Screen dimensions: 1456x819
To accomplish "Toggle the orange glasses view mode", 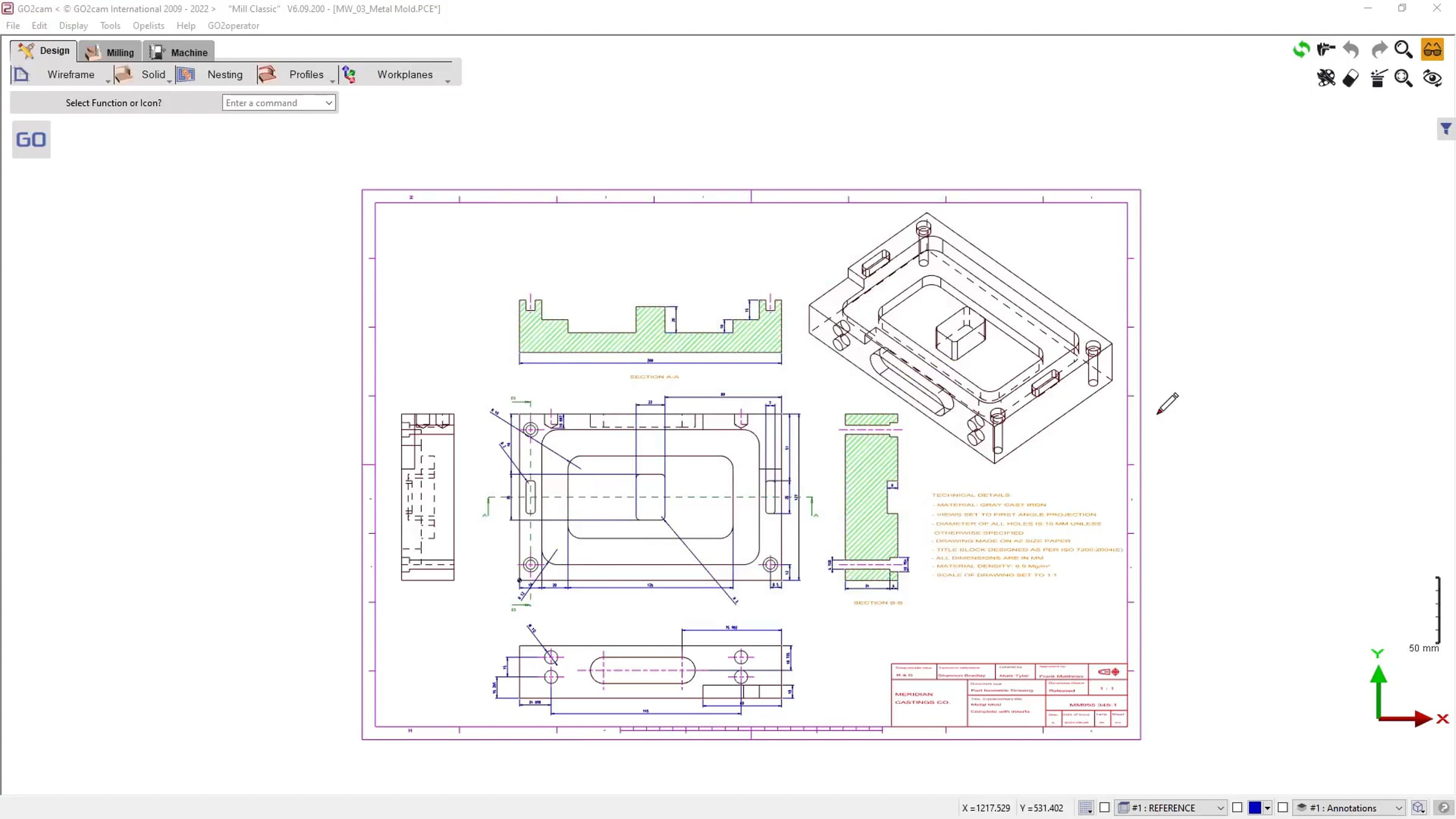I will pos(1432,49).
